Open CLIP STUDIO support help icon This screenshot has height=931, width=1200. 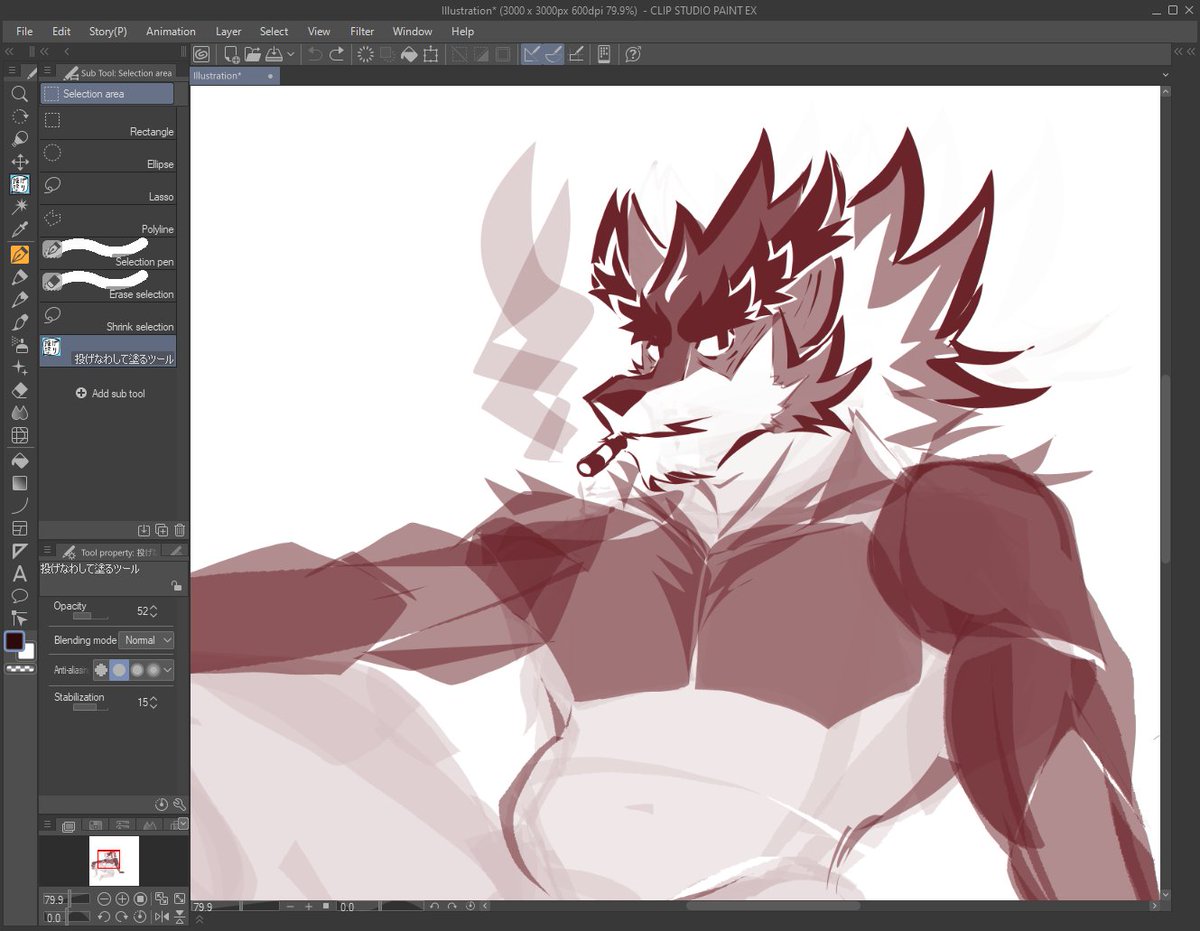pos(633,55)
